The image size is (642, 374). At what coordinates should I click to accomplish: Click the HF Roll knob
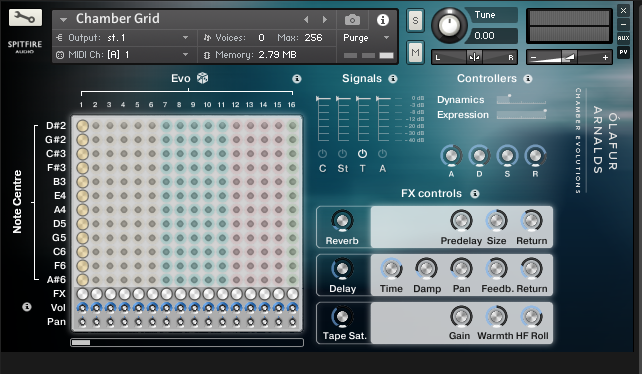click(x=531, y=317)
